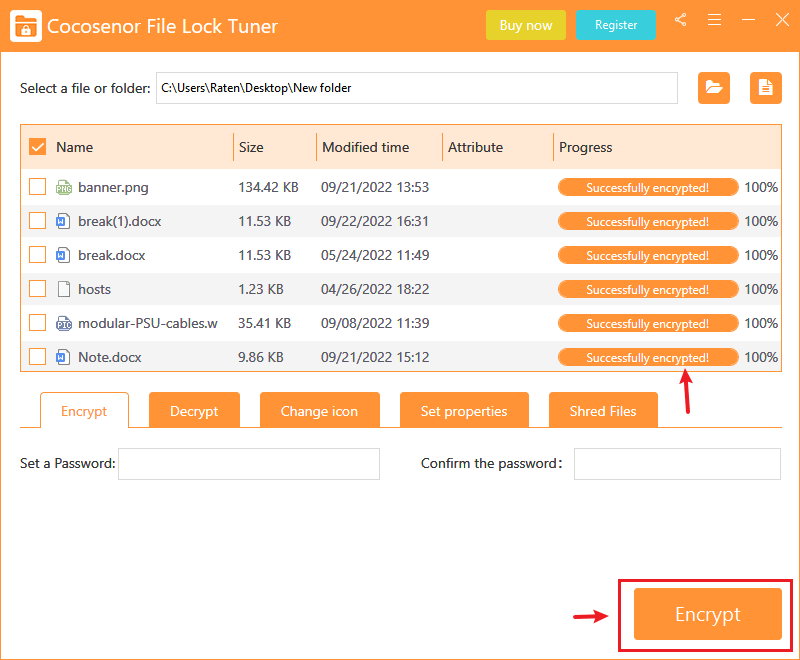The width and height of the screenshot is (800, 660).
Task: Open the hamburger menu icon
Action: point(714,20)
